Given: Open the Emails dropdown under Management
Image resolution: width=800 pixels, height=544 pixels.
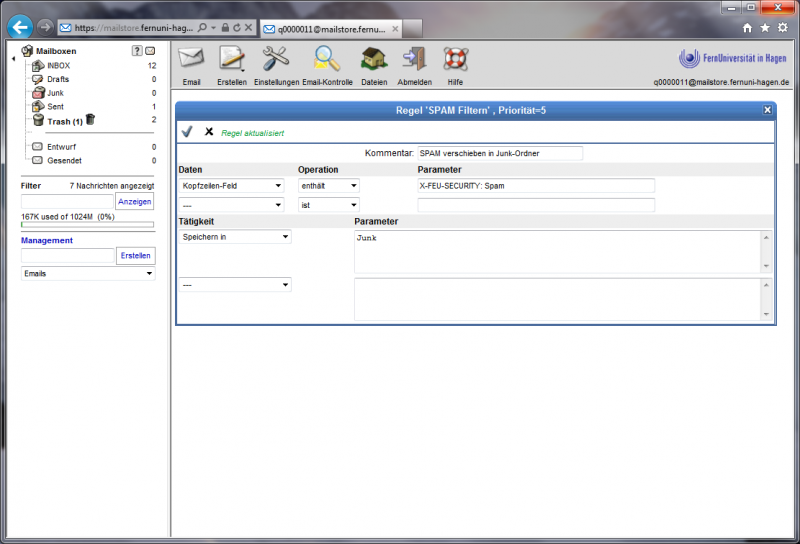Looking at the screenshot, I should (88, 273).
